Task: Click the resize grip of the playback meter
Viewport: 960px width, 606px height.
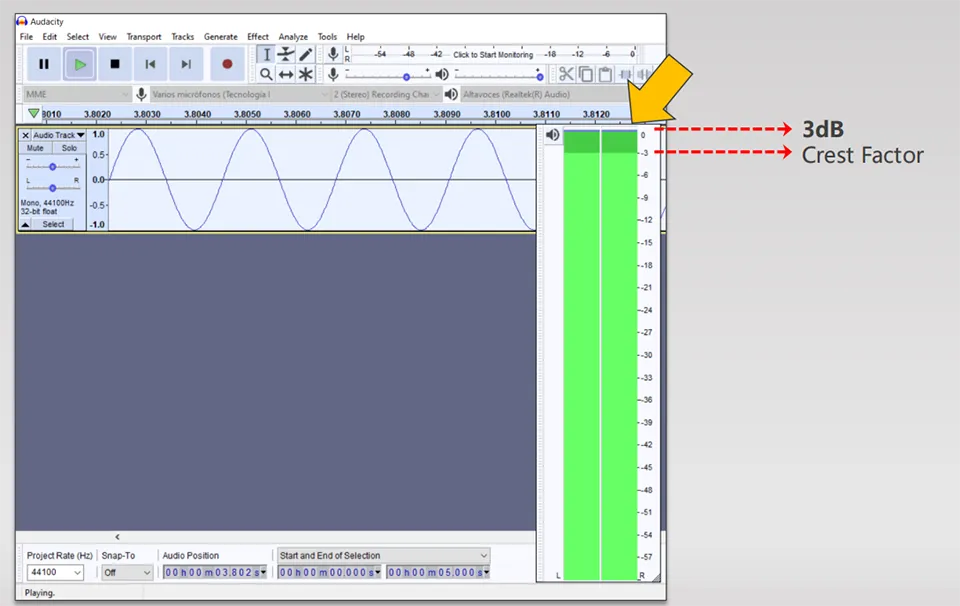Action: [656, 577]
